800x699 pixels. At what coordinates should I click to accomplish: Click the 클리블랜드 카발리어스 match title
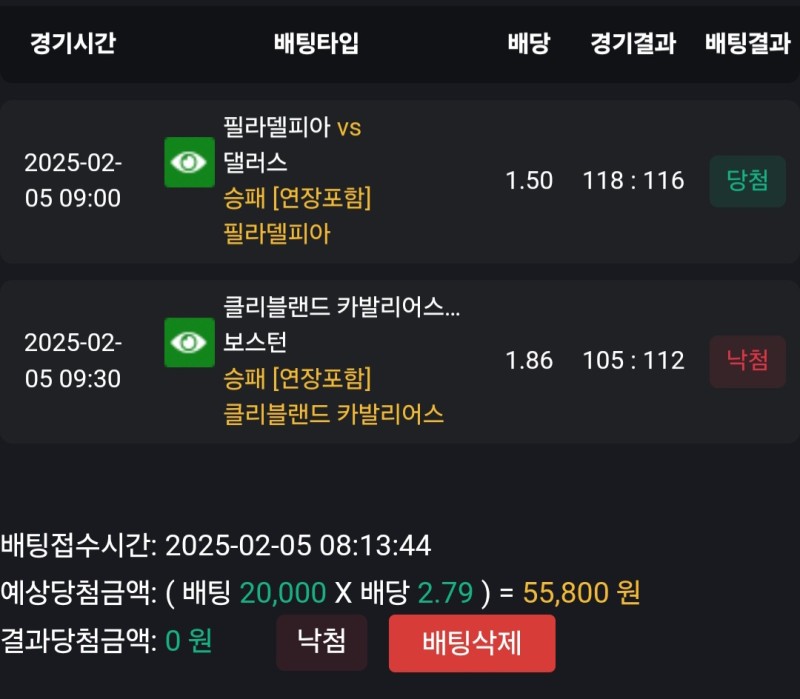(x=341, y=307)
